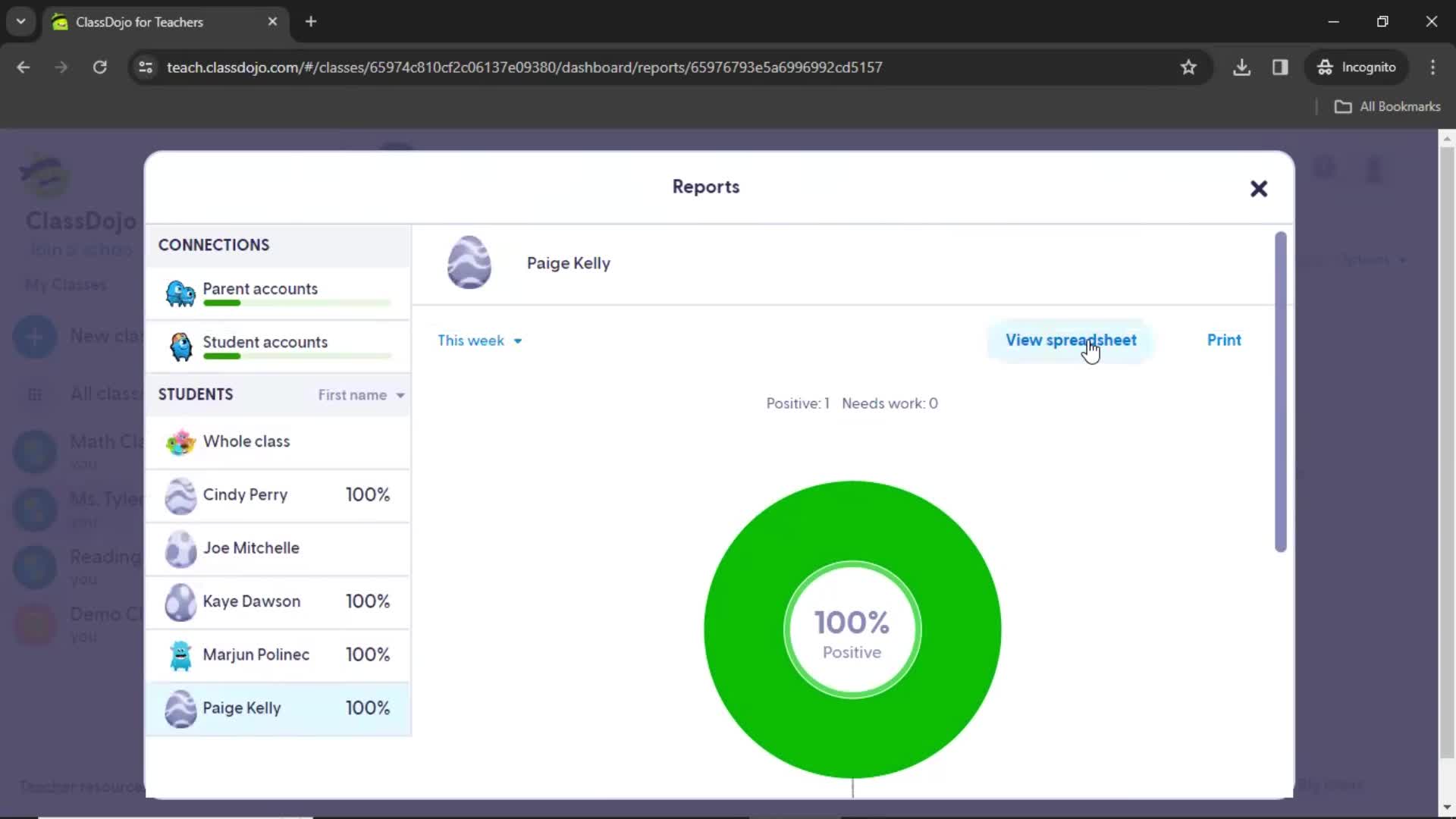
Task: Click the Paige Kelly name heading
Action: pyautogui.click(x=568, y=263)
